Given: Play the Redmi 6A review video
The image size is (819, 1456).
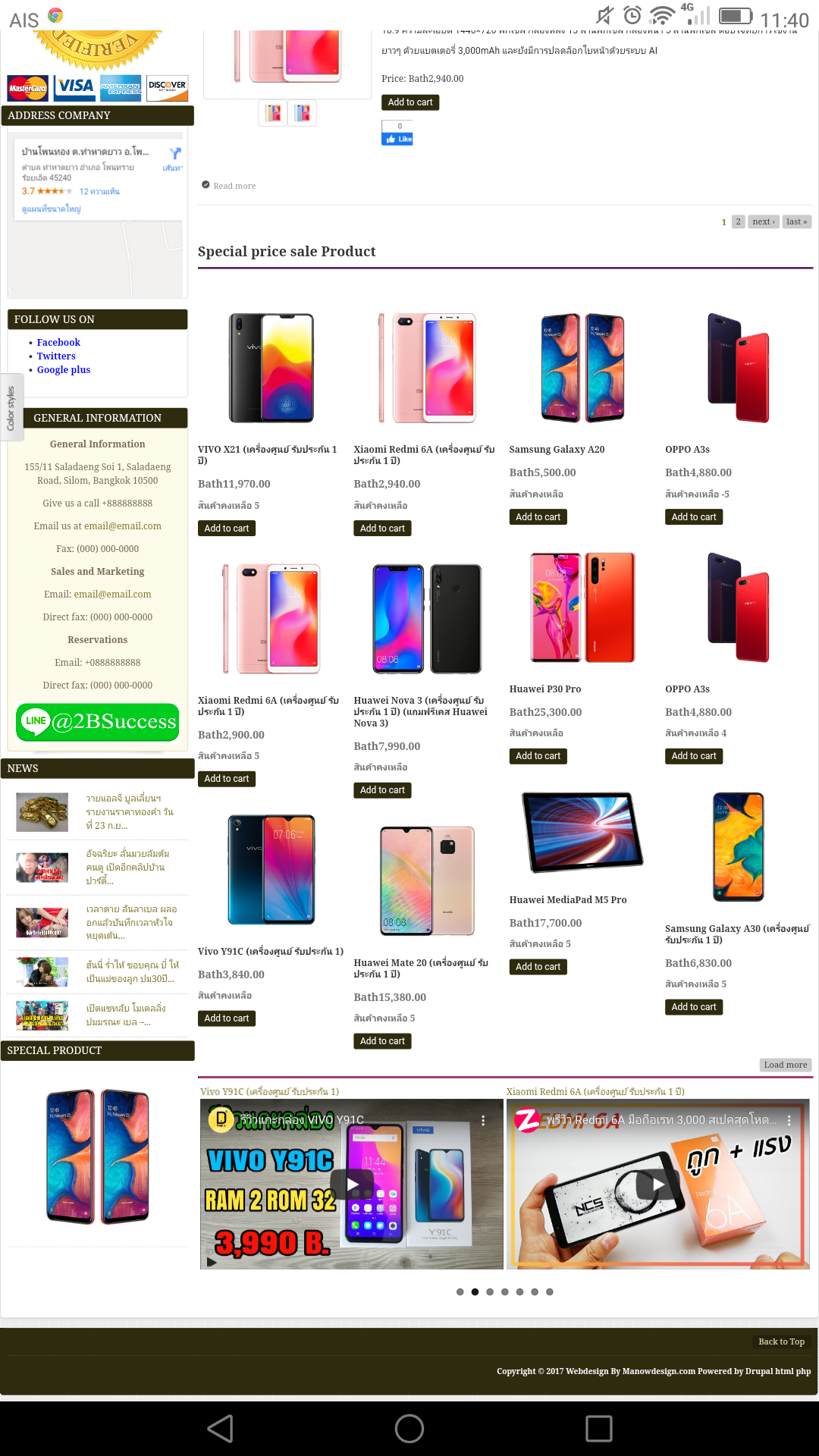Looking at the screenshot, I should pyautogui.click(x=657, y=1184).
